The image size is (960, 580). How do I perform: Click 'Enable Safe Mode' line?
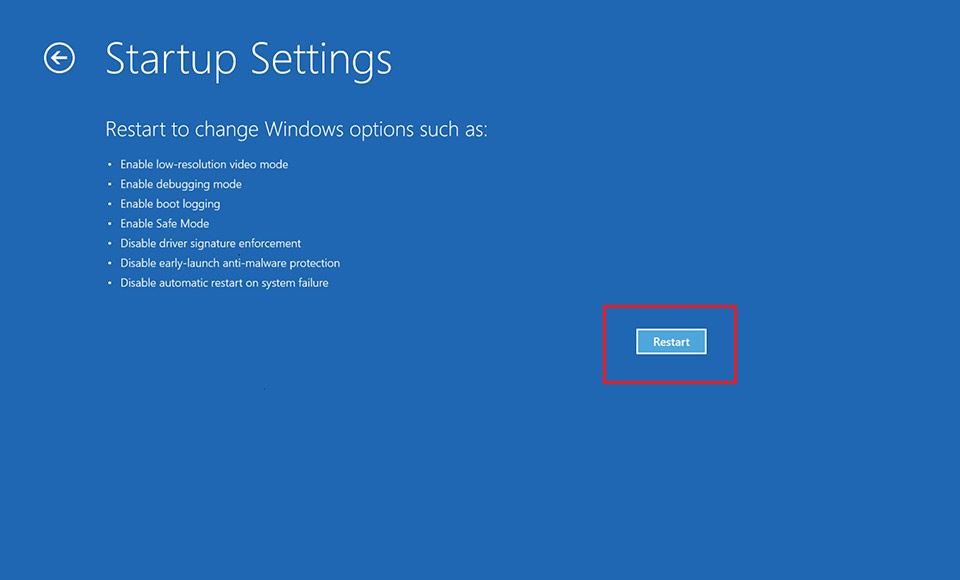pyautogui.click(x=164, y=224)
